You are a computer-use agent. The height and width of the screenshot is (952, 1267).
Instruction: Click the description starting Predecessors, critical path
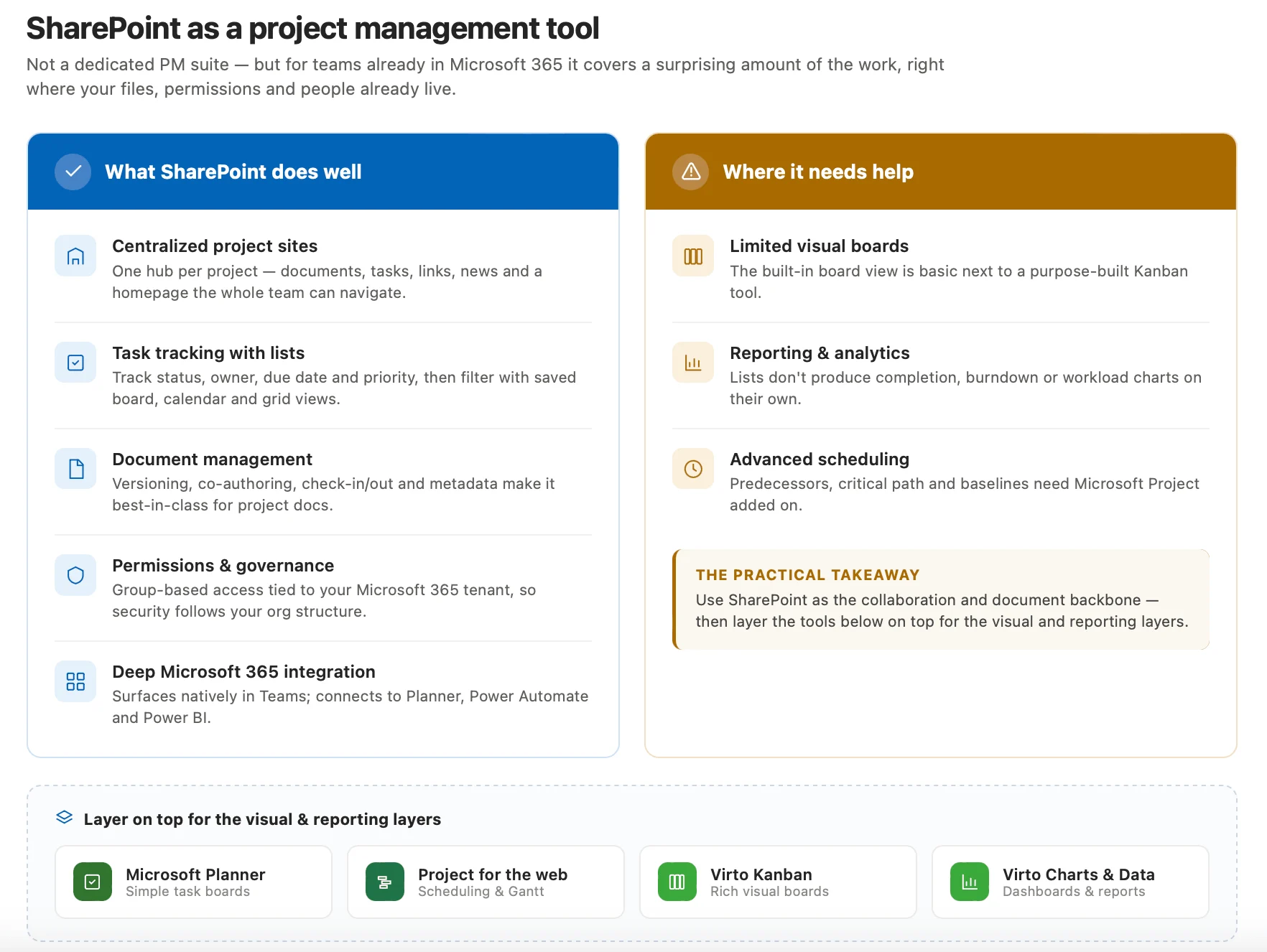pos(965,495)
